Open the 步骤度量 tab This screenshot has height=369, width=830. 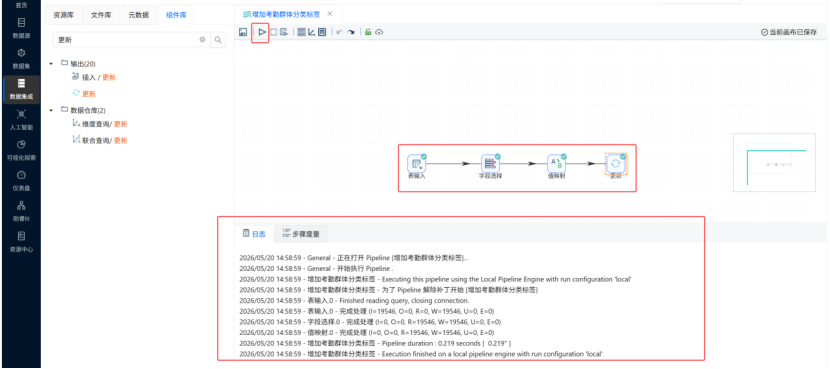pyautogui.click(x=301, y=233)
